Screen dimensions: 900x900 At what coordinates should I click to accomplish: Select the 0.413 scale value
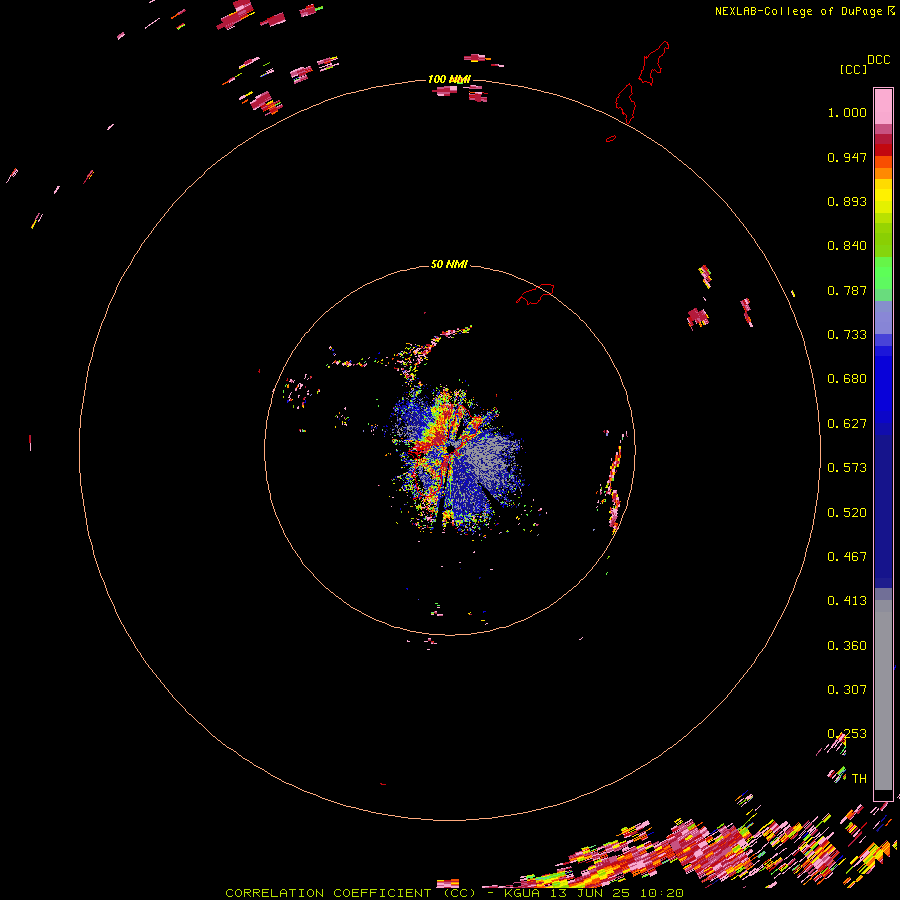pos(847,601)
